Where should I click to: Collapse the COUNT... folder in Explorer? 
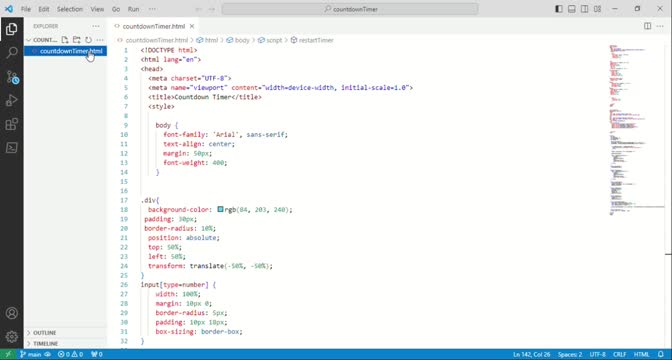42,40
